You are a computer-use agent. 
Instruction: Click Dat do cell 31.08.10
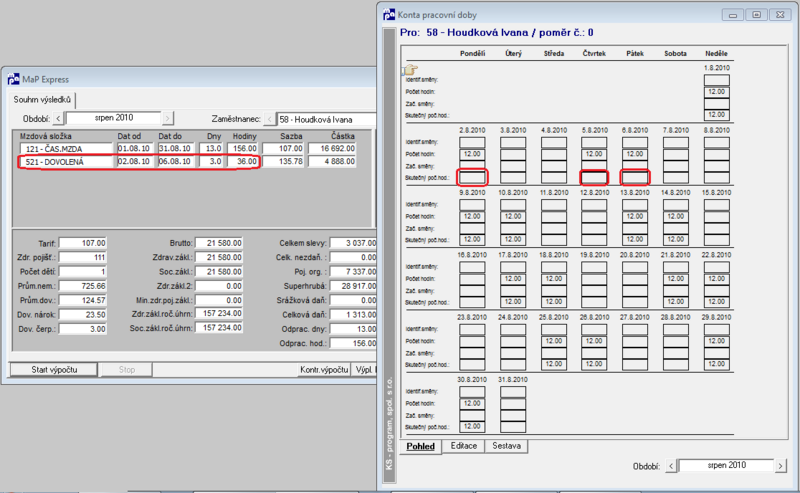click(x=175, y=149)
